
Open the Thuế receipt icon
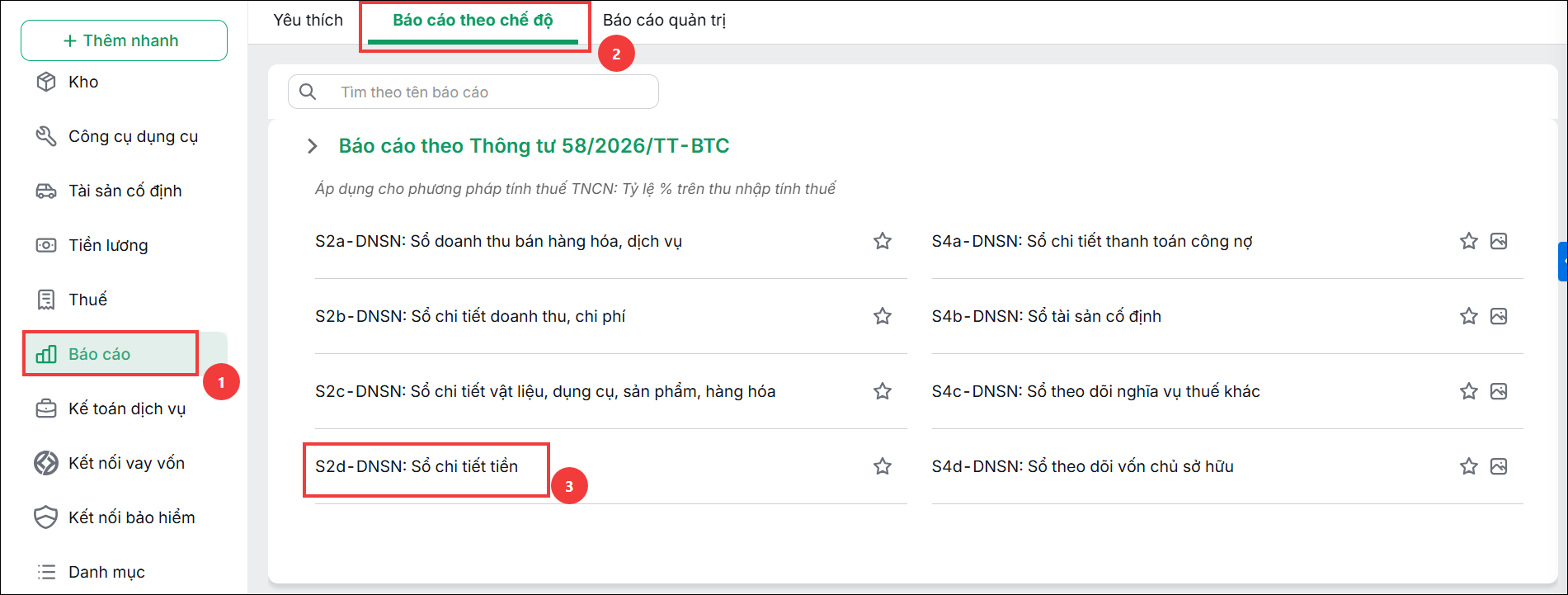[46, 300]
